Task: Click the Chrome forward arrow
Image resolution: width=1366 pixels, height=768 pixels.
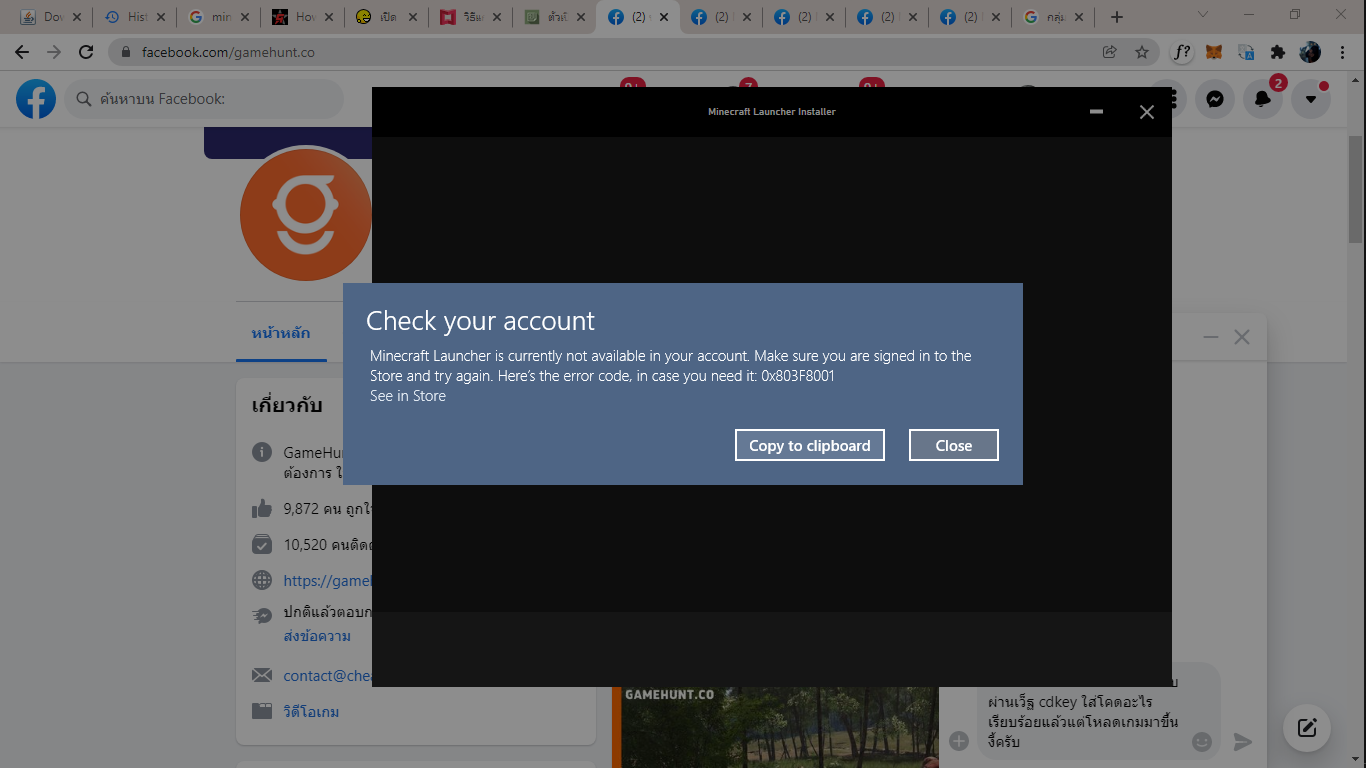Action: click(54, 52)
